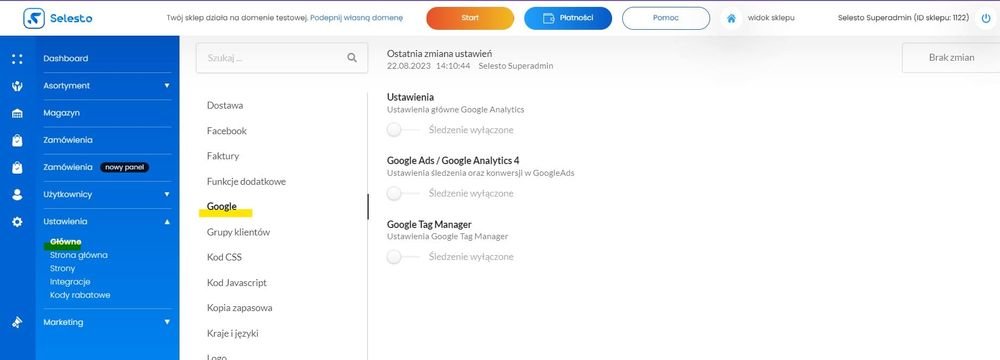Click the Selesto Superadmin account label
1000x360 pixels.
pos(903,18)
